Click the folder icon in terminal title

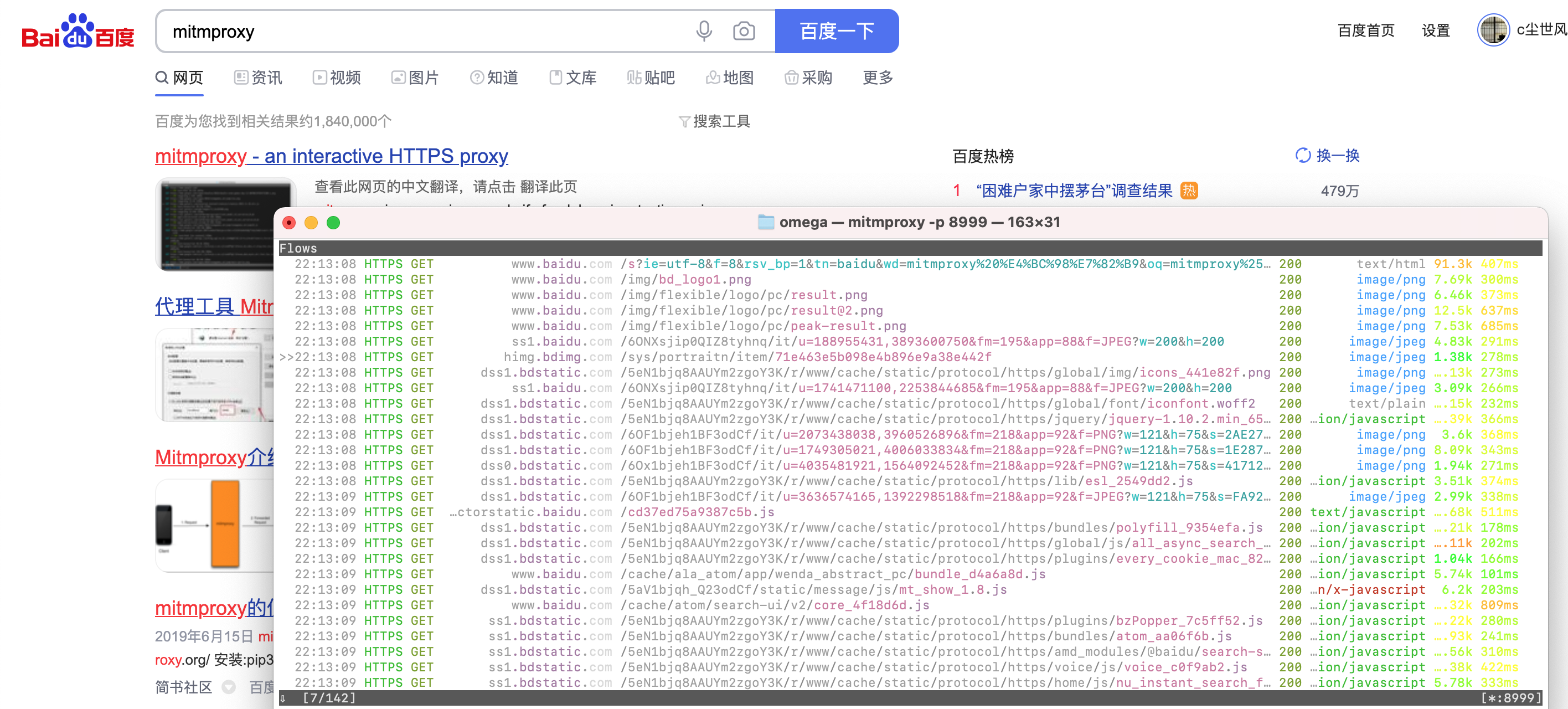coord(765,222)
